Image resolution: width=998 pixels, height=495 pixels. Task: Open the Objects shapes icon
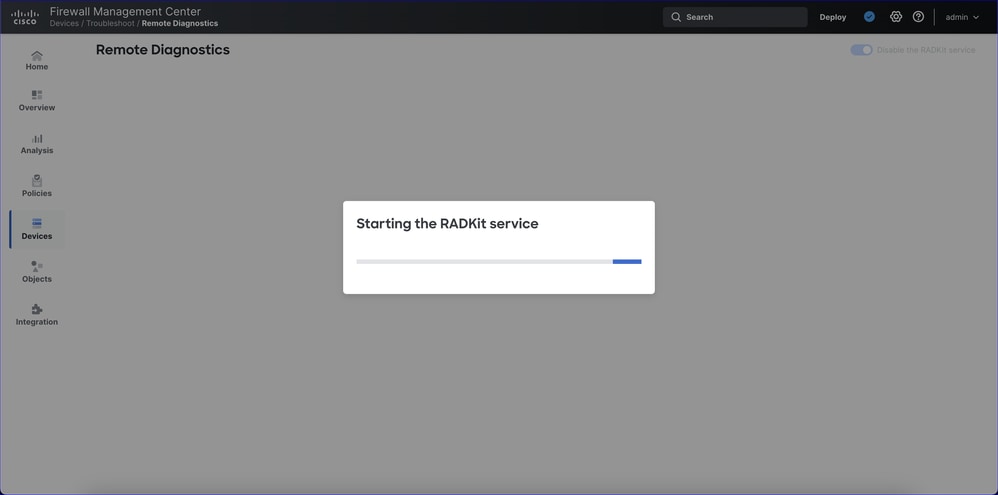coord(37,266)
